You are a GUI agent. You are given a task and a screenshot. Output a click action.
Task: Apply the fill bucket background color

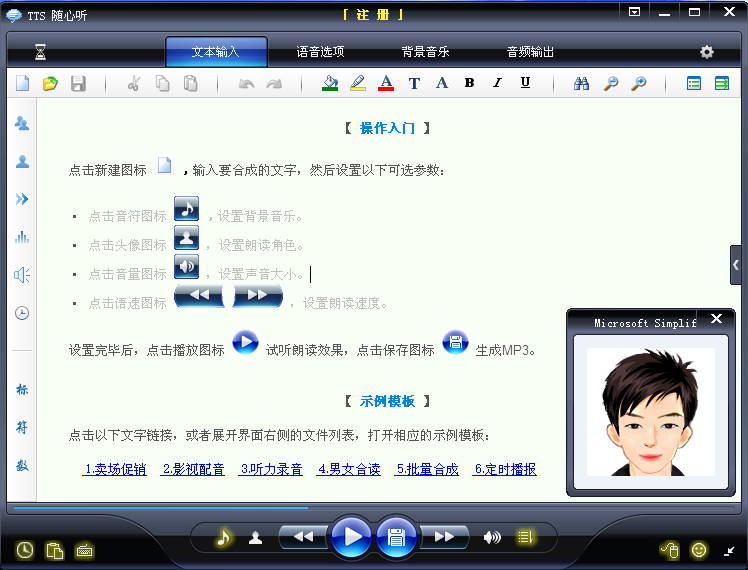[x=330, y=83]
